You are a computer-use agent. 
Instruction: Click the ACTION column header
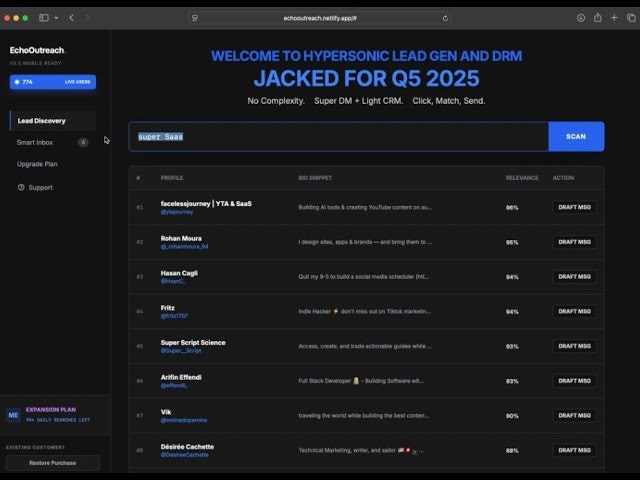click(563, 178)
